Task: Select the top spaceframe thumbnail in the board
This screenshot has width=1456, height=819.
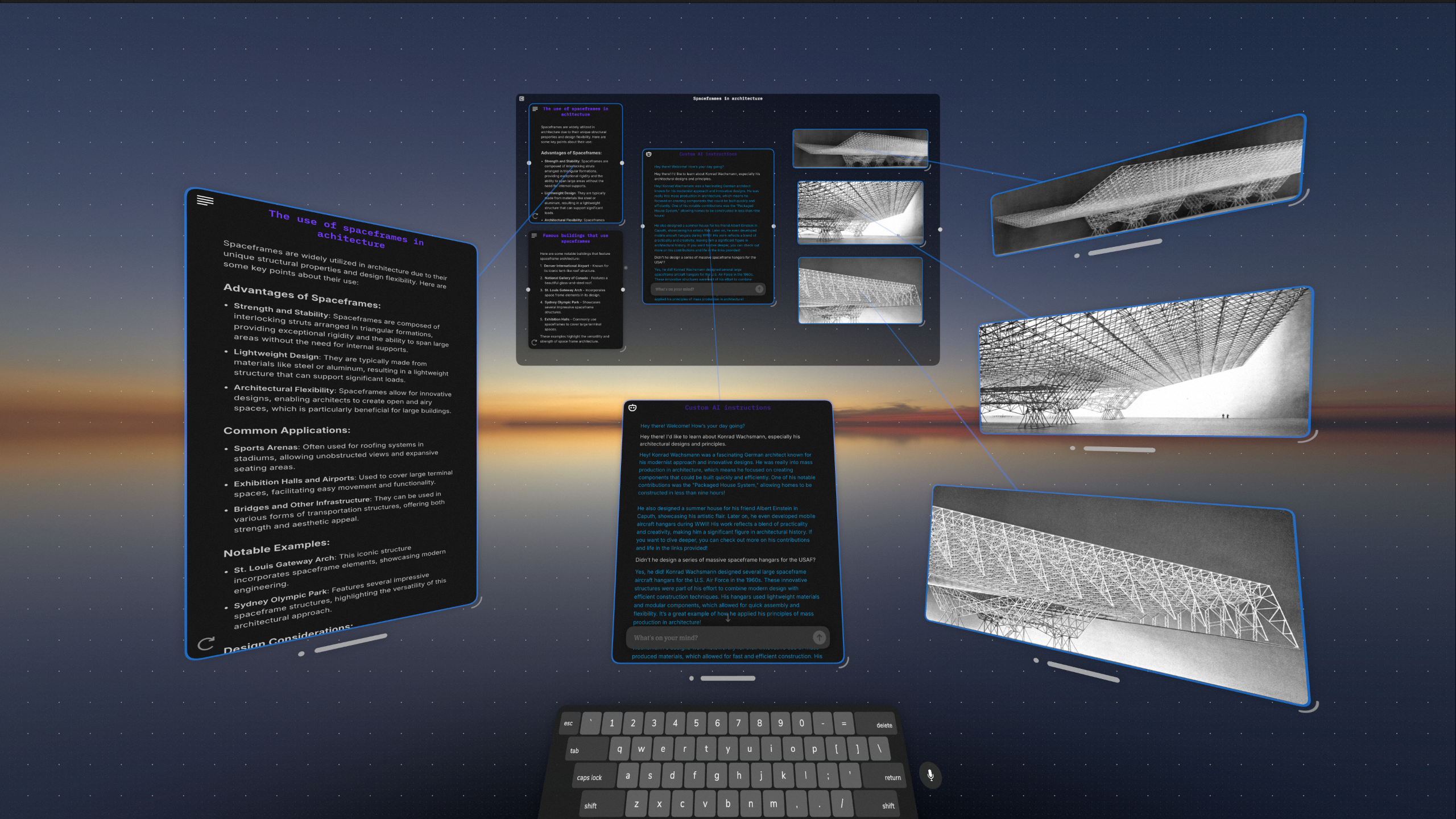Action: coord(860,148)
